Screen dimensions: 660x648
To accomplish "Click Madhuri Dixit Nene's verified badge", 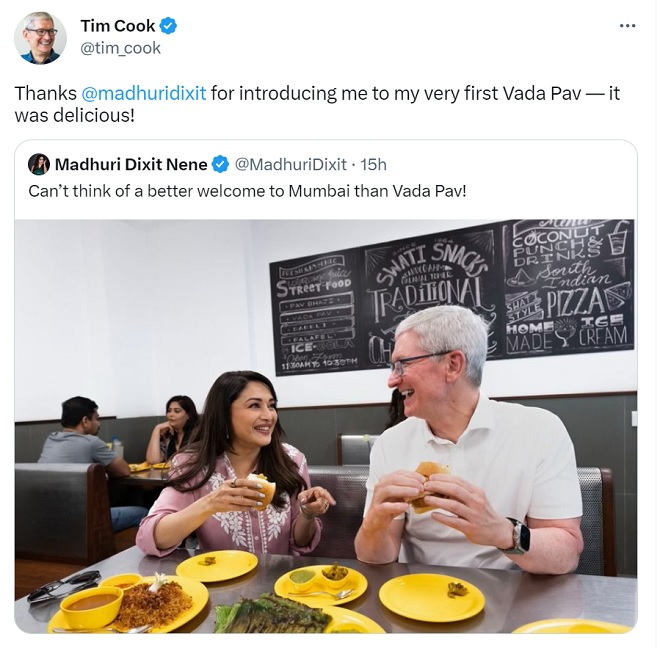I will pos(221,164).
